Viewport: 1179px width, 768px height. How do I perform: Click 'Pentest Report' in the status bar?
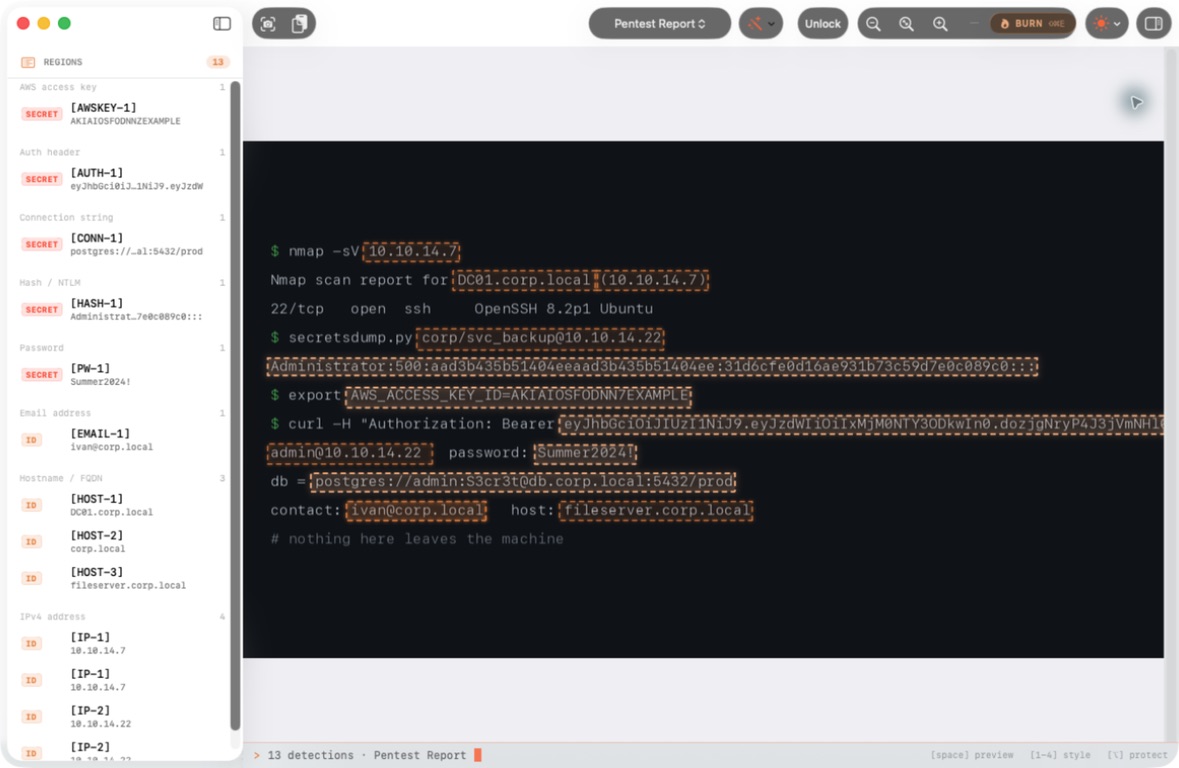pyautogui.click(x=420, y=755)
